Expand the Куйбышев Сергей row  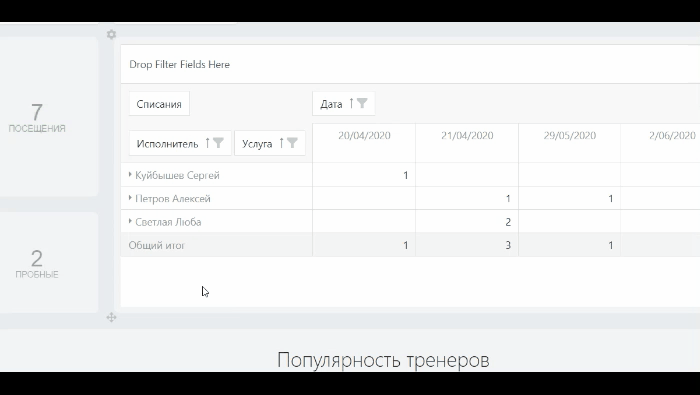(130, 175)
